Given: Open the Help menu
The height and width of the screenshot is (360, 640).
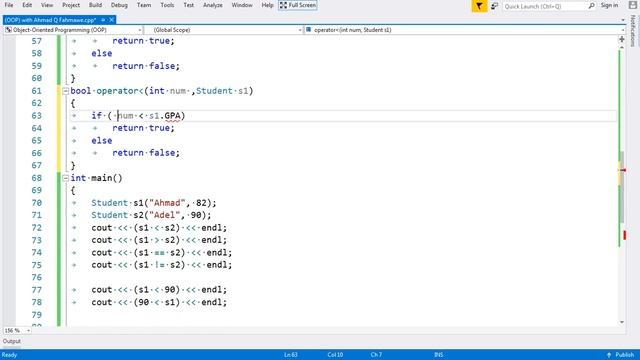Looking at the screenshot, I should [267, 5].
